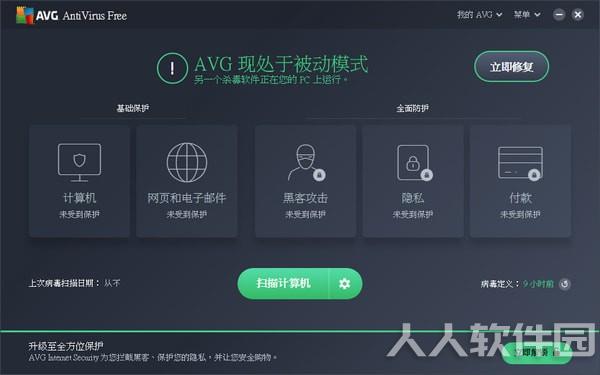Open the 付款 payment card tile
Viewport: 600px width, 375px height.
point(520,181)
